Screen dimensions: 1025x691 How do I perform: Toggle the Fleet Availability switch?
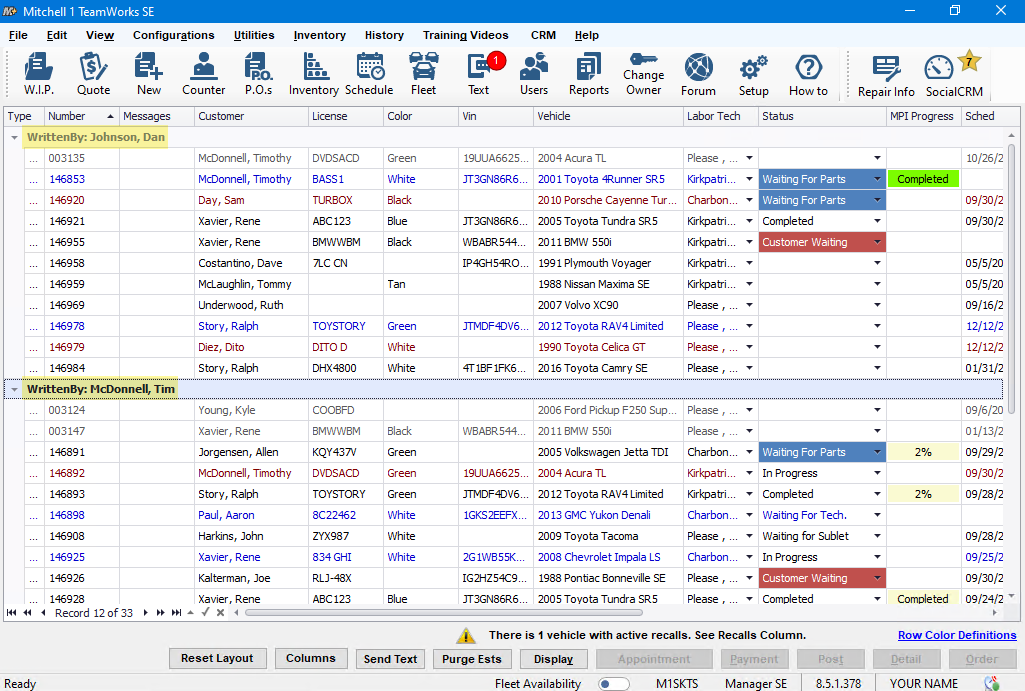[613, 684]
